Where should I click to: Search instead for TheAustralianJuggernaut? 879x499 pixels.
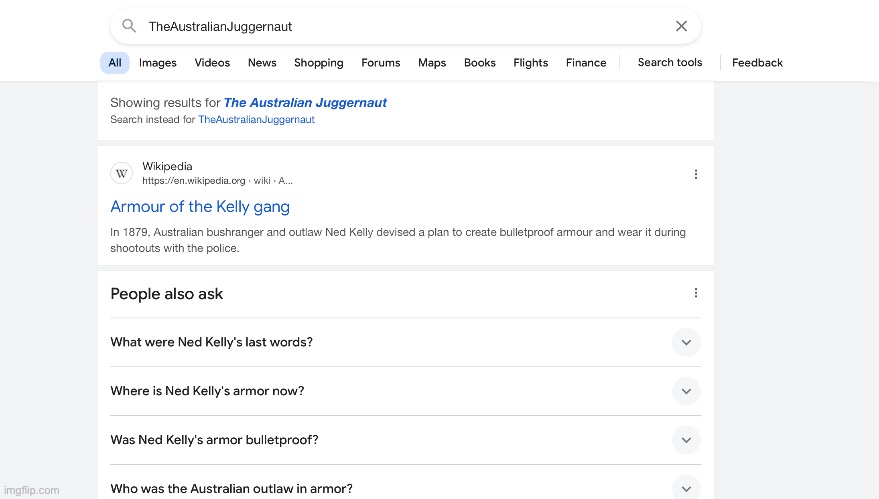[256, 120]
